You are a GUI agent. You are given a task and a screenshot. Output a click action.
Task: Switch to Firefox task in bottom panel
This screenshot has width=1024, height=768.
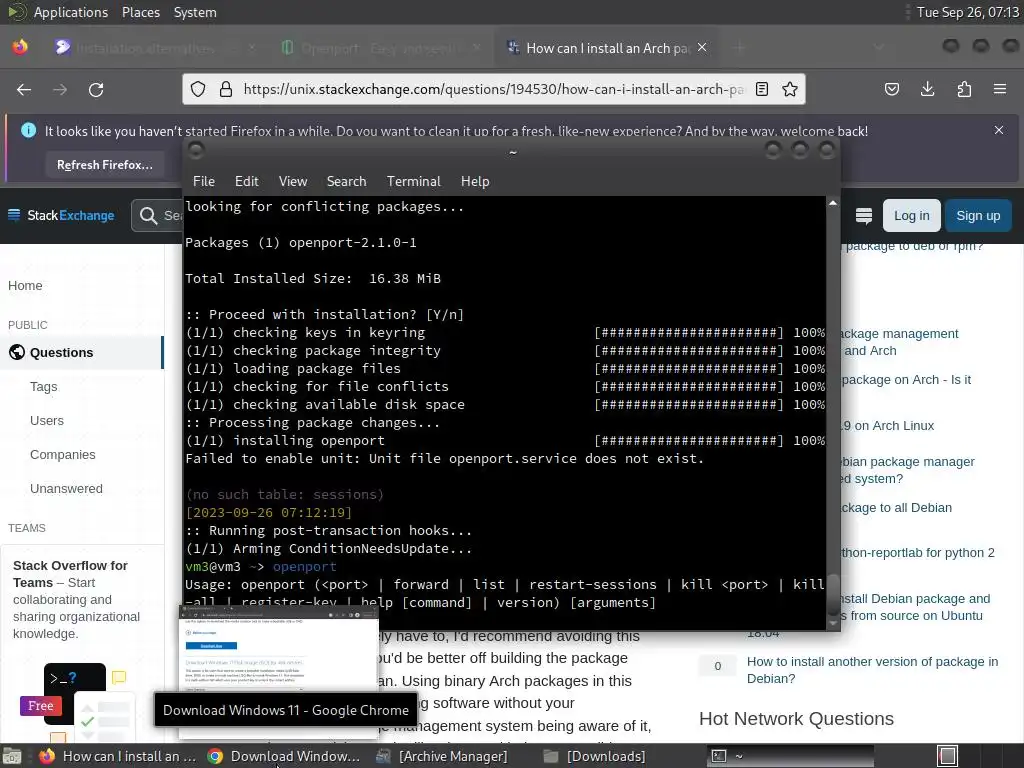(x=118, y=756)
